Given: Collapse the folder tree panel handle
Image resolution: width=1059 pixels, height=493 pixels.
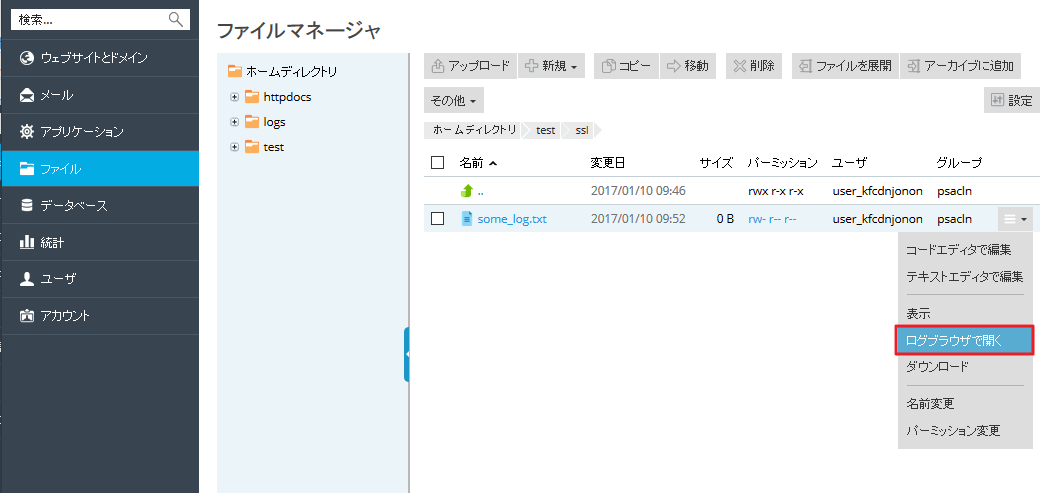Looking at the screenshot, I should coord(407,354).
